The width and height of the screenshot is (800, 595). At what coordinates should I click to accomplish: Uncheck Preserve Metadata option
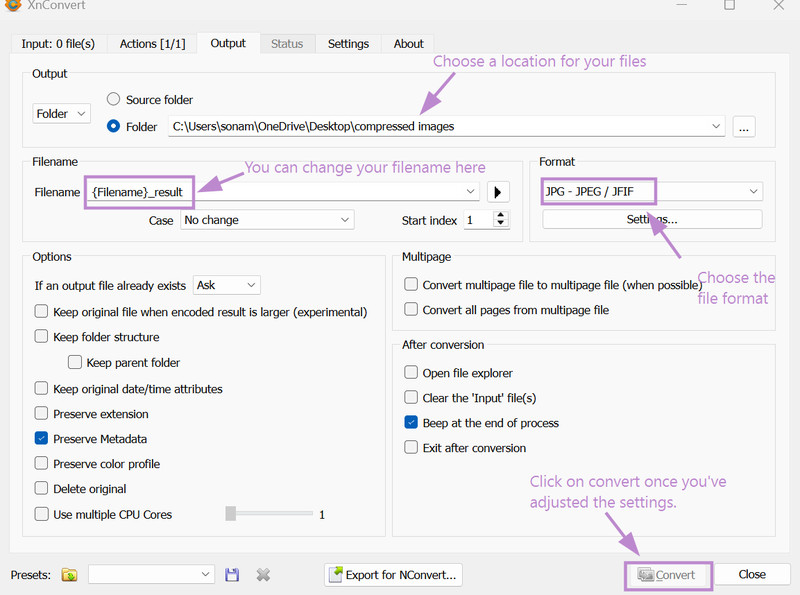click(41, 438)
